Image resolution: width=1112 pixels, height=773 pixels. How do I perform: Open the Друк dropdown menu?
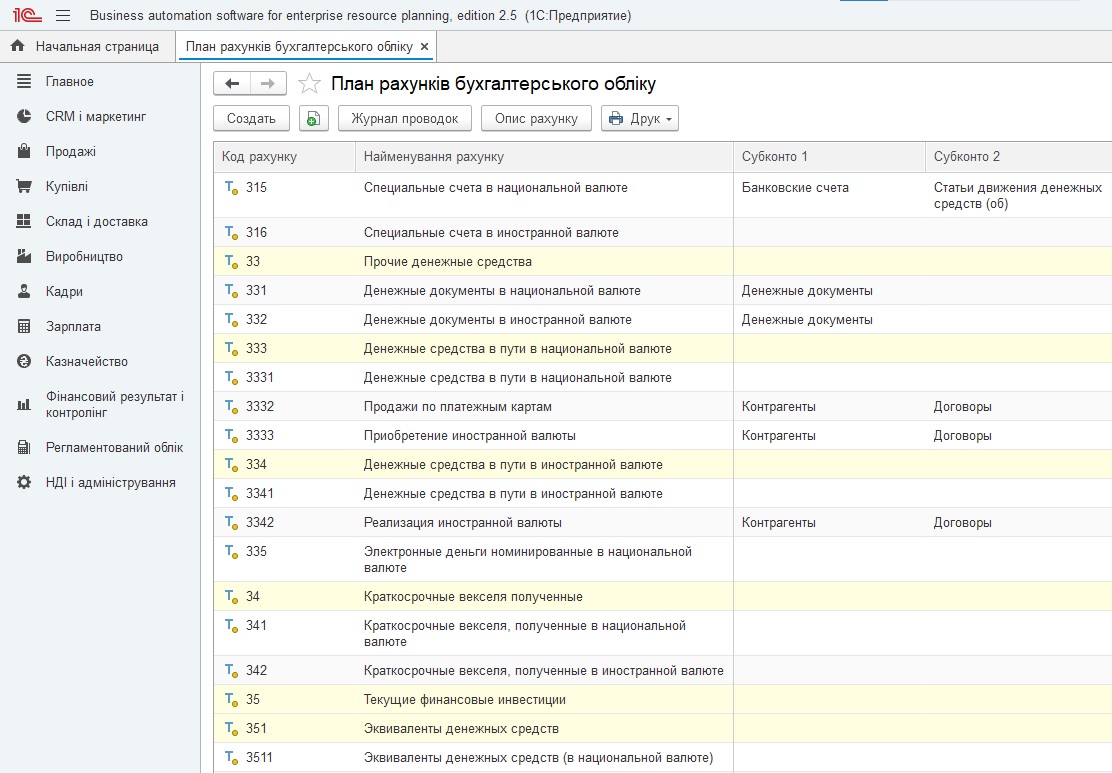[640, 118]
